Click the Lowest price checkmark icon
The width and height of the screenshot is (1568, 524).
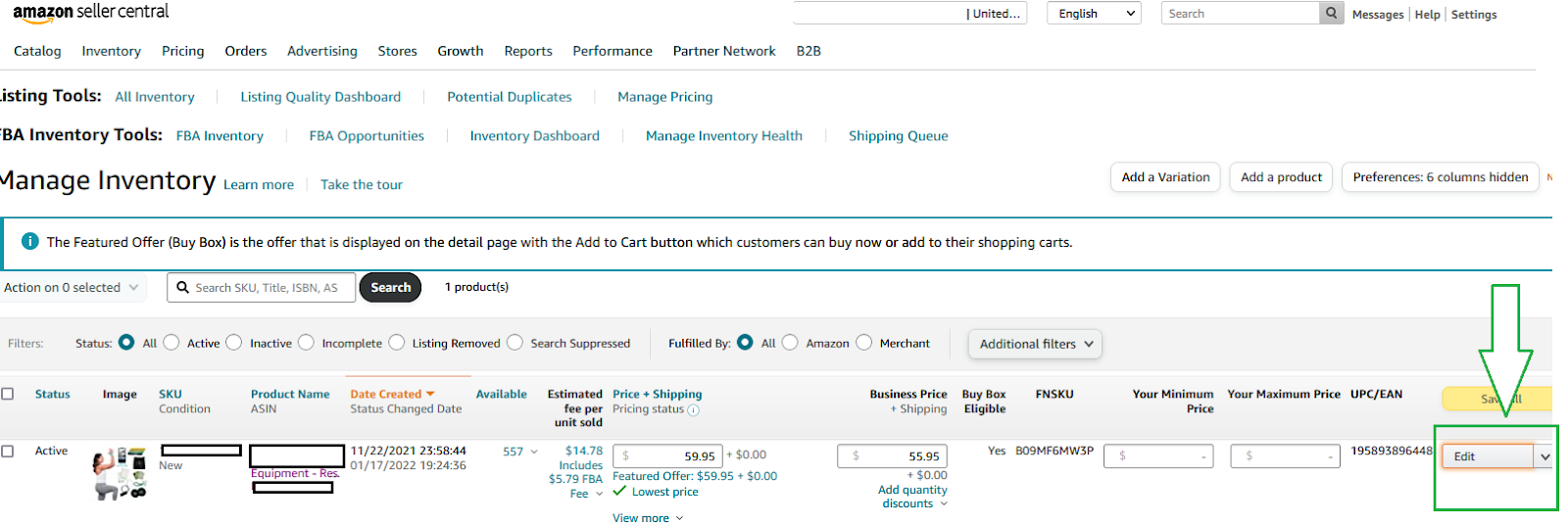click(619, 491)
